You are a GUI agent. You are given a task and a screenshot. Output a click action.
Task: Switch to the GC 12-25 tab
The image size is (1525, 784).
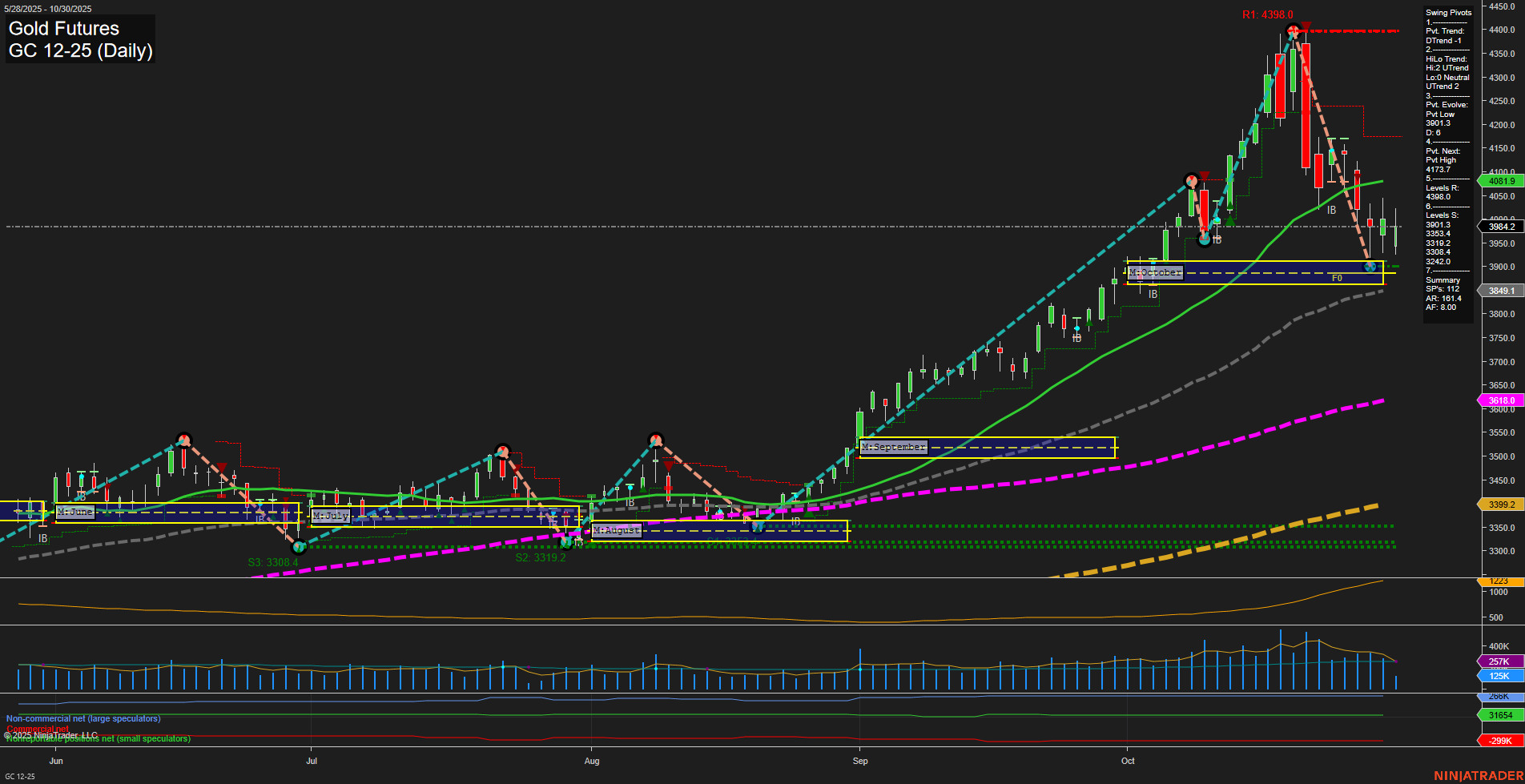point(20,774)
